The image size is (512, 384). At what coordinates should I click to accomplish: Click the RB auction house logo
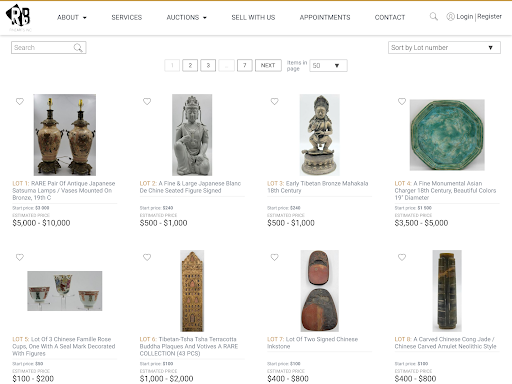[x=18, y=16]
